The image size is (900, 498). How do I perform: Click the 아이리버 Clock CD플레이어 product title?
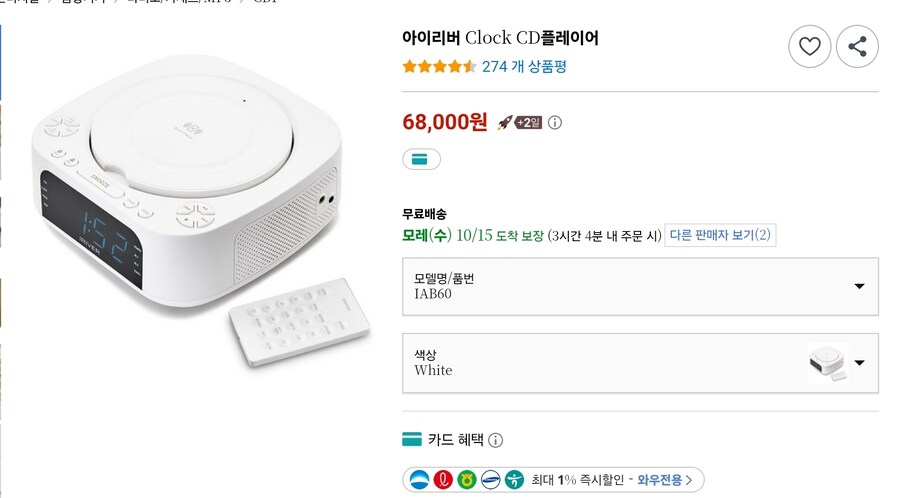click(500, 39)
